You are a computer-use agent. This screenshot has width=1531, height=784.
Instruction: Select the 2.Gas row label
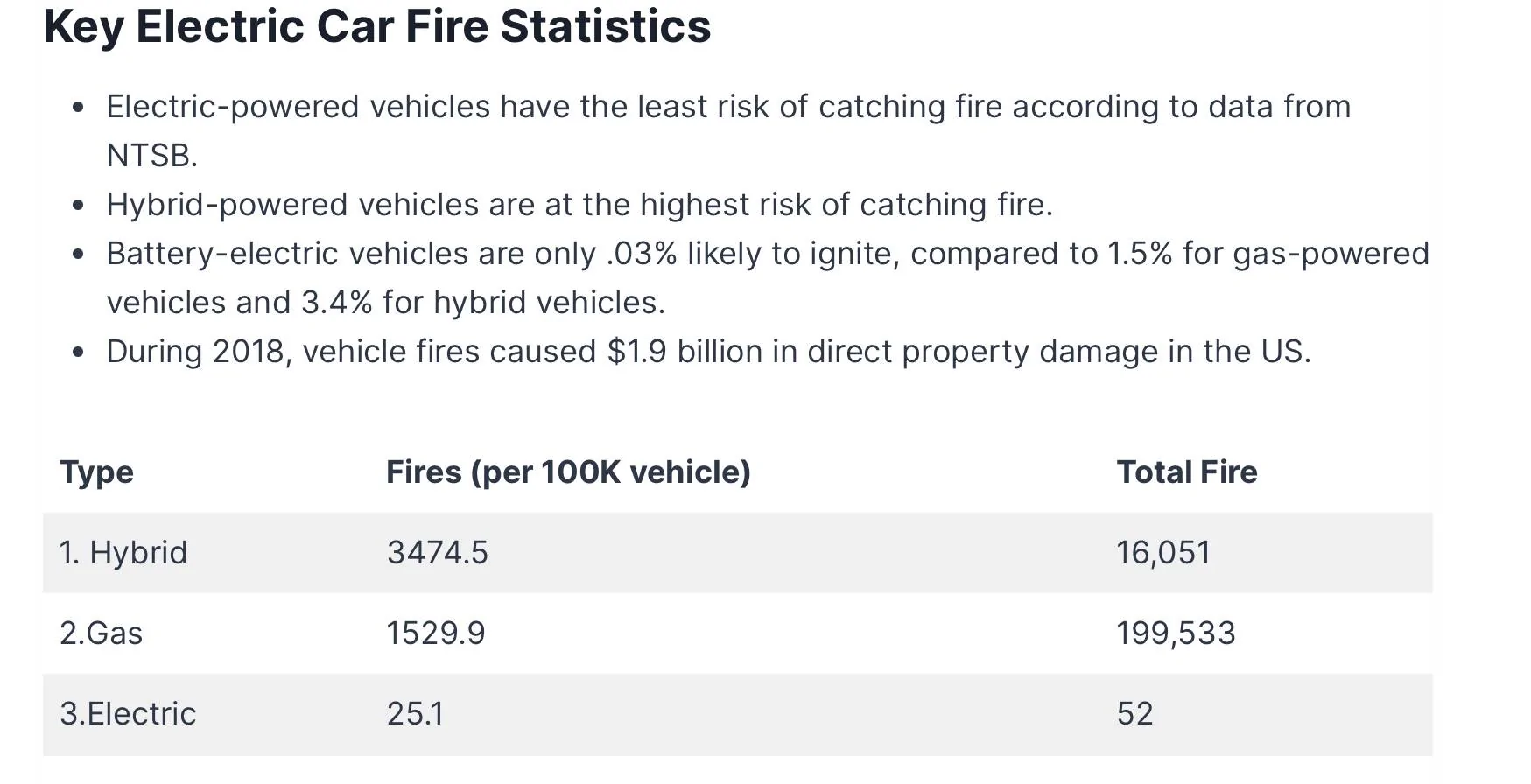tap(101, 633)
